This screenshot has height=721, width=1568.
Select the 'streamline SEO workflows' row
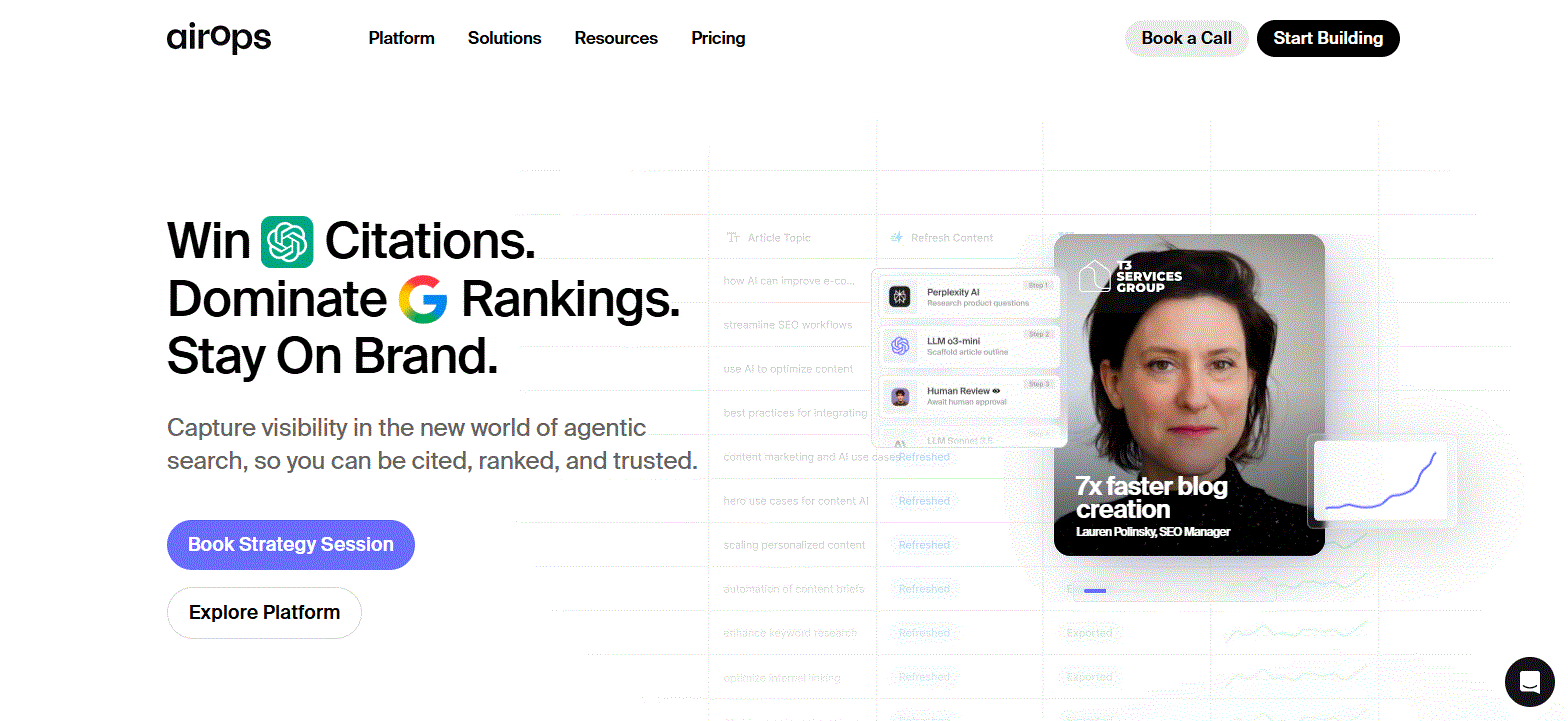[x=788, y=325]
